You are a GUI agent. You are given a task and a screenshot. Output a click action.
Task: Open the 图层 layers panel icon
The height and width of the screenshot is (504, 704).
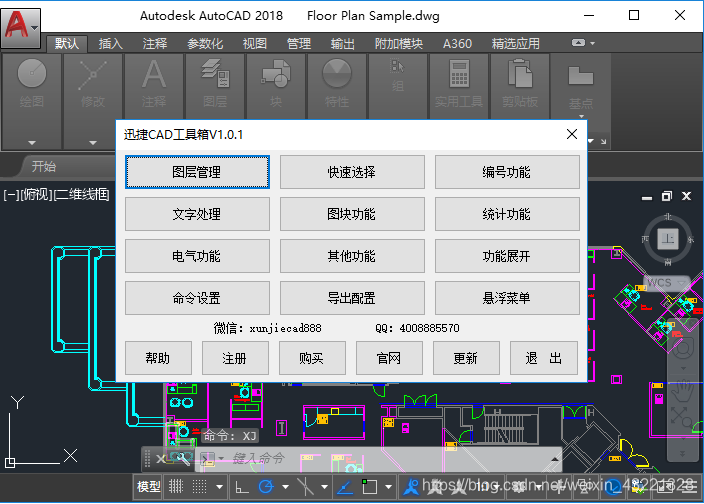pyautogui.click(x=215, y=74)
